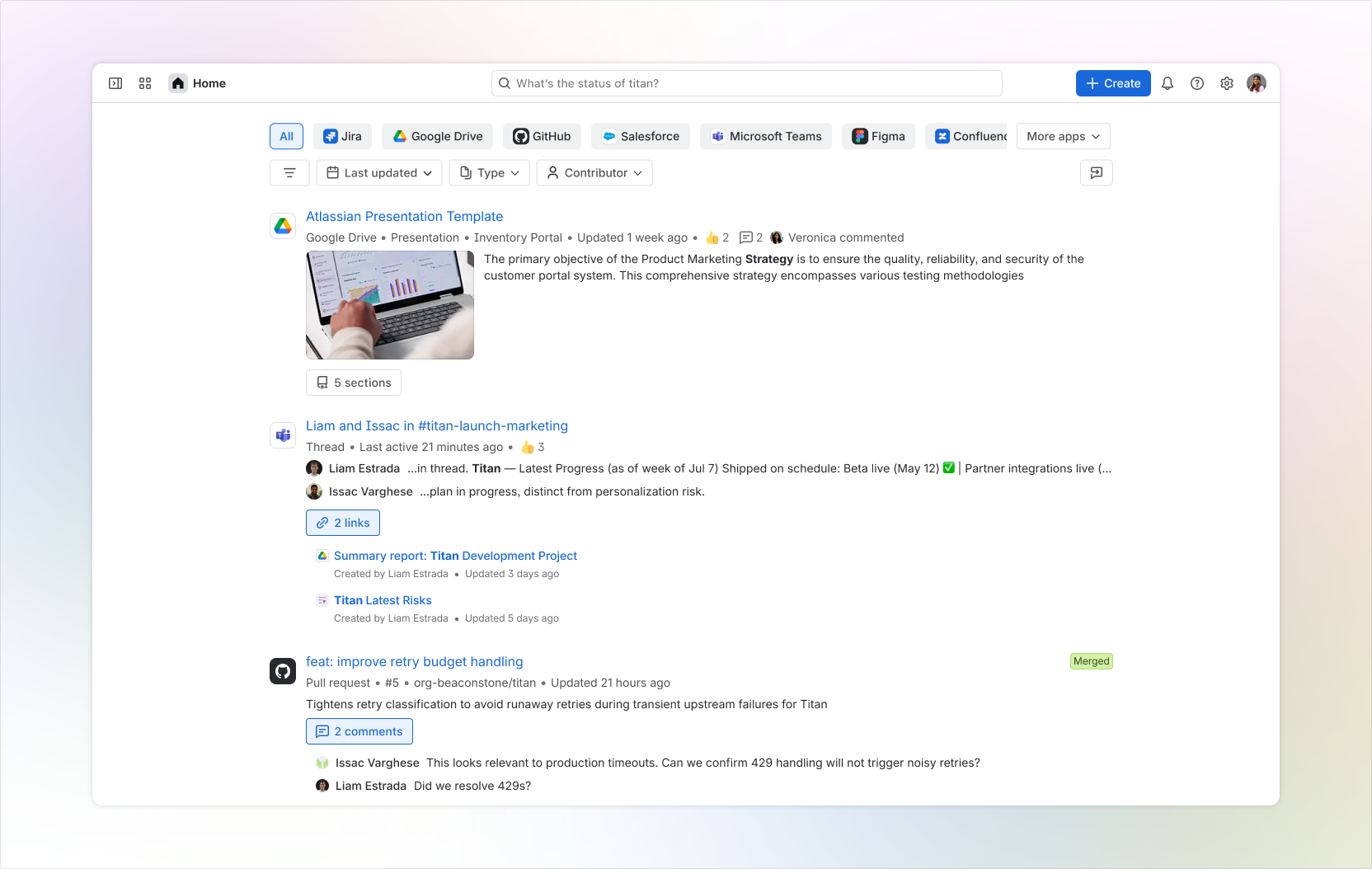The width and height of the screenshot is (1372, 869).
Task: Click Liam Estrada's avatar in pull request comments
Action: coord(322,786)
